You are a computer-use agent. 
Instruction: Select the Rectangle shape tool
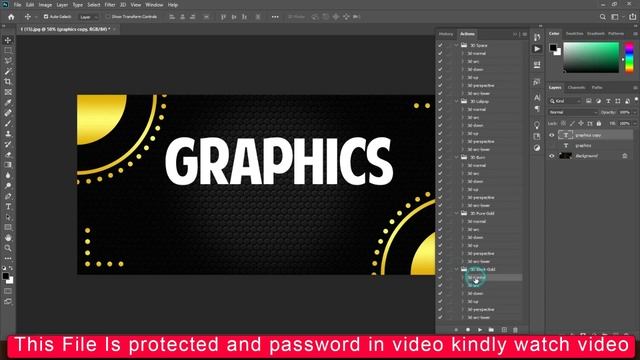click(x=8, y=227)
